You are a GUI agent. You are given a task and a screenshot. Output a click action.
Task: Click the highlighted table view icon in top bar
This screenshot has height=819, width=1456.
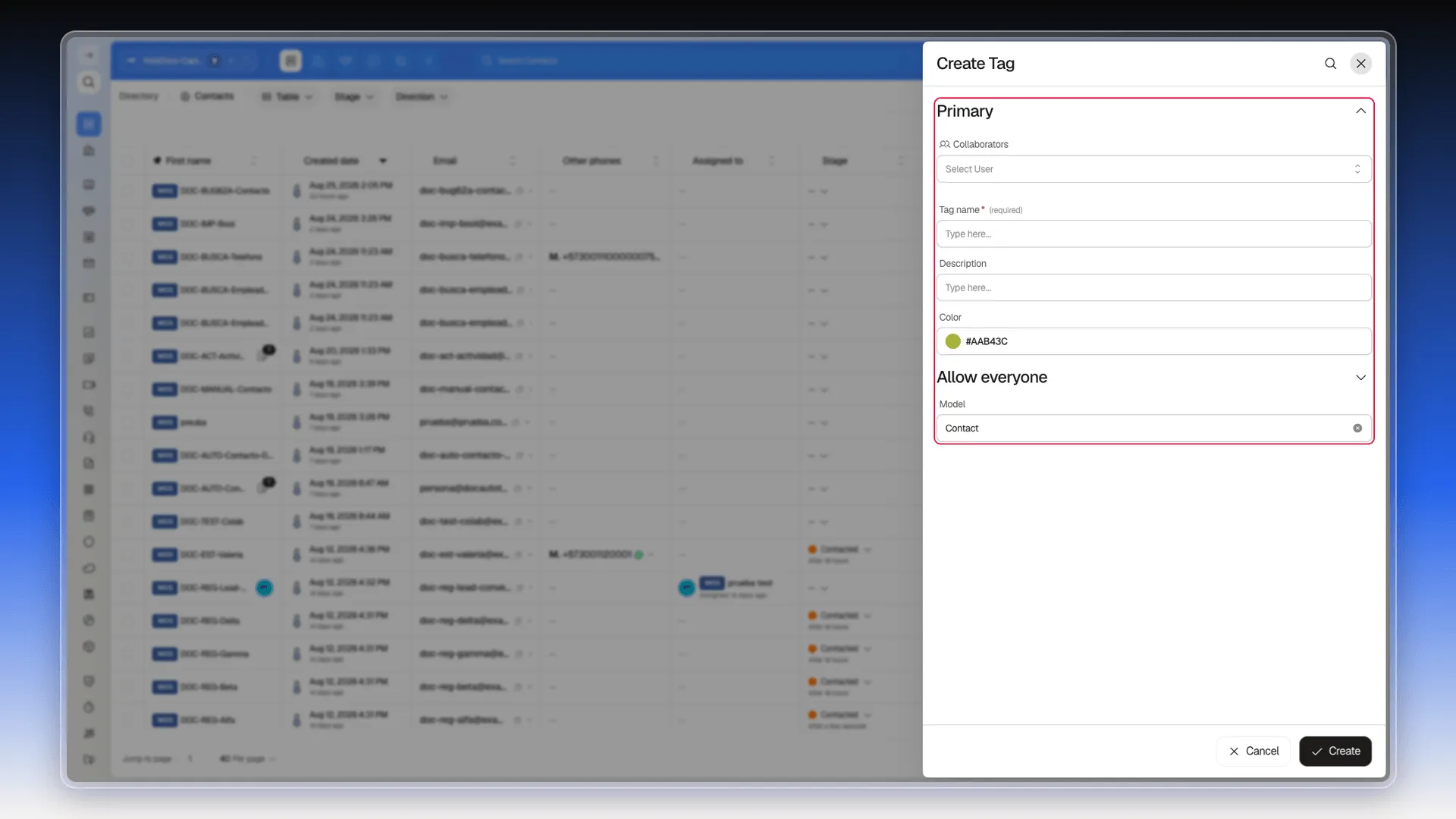pos(290,61)
